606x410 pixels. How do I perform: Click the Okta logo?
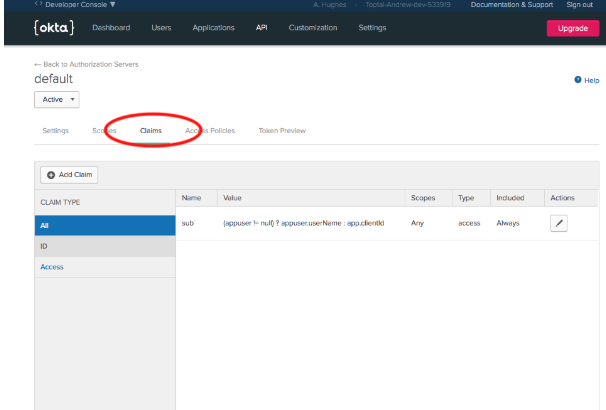tap(54, 27)
